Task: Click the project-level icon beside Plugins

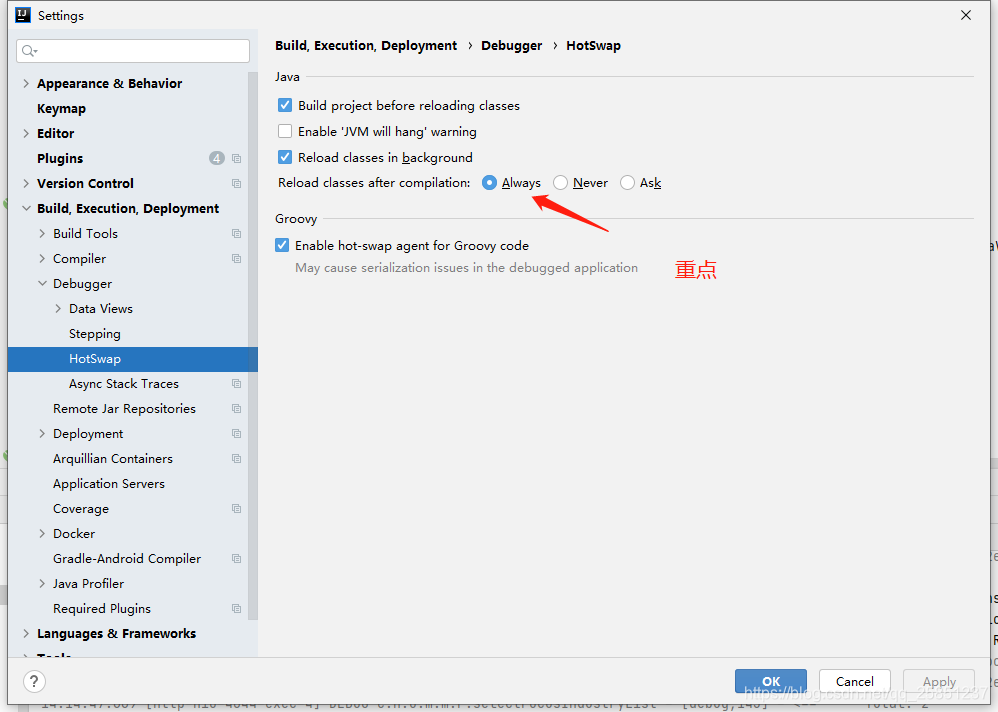Action: pyautogui.click(x=236, y=158)
